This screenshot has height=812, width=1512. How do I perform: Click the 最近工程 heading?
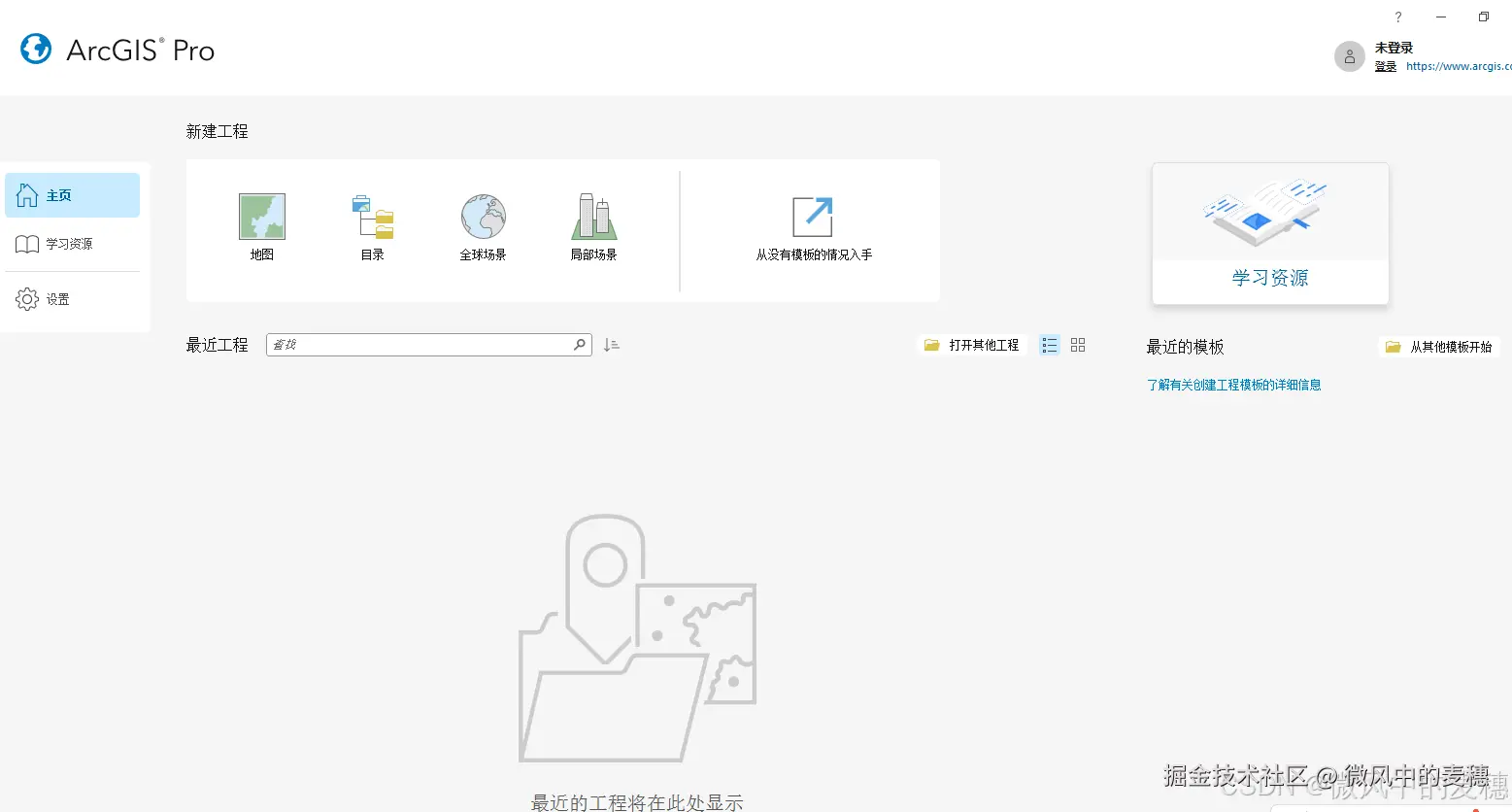(217, 345)
